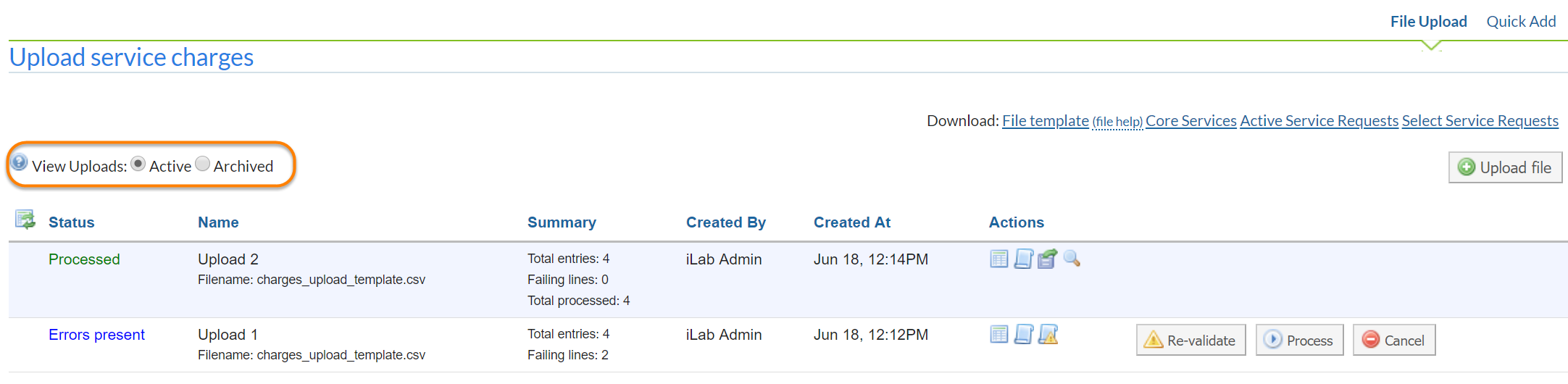Click the refresh table icon next to Status

click(x=25, y=220)
